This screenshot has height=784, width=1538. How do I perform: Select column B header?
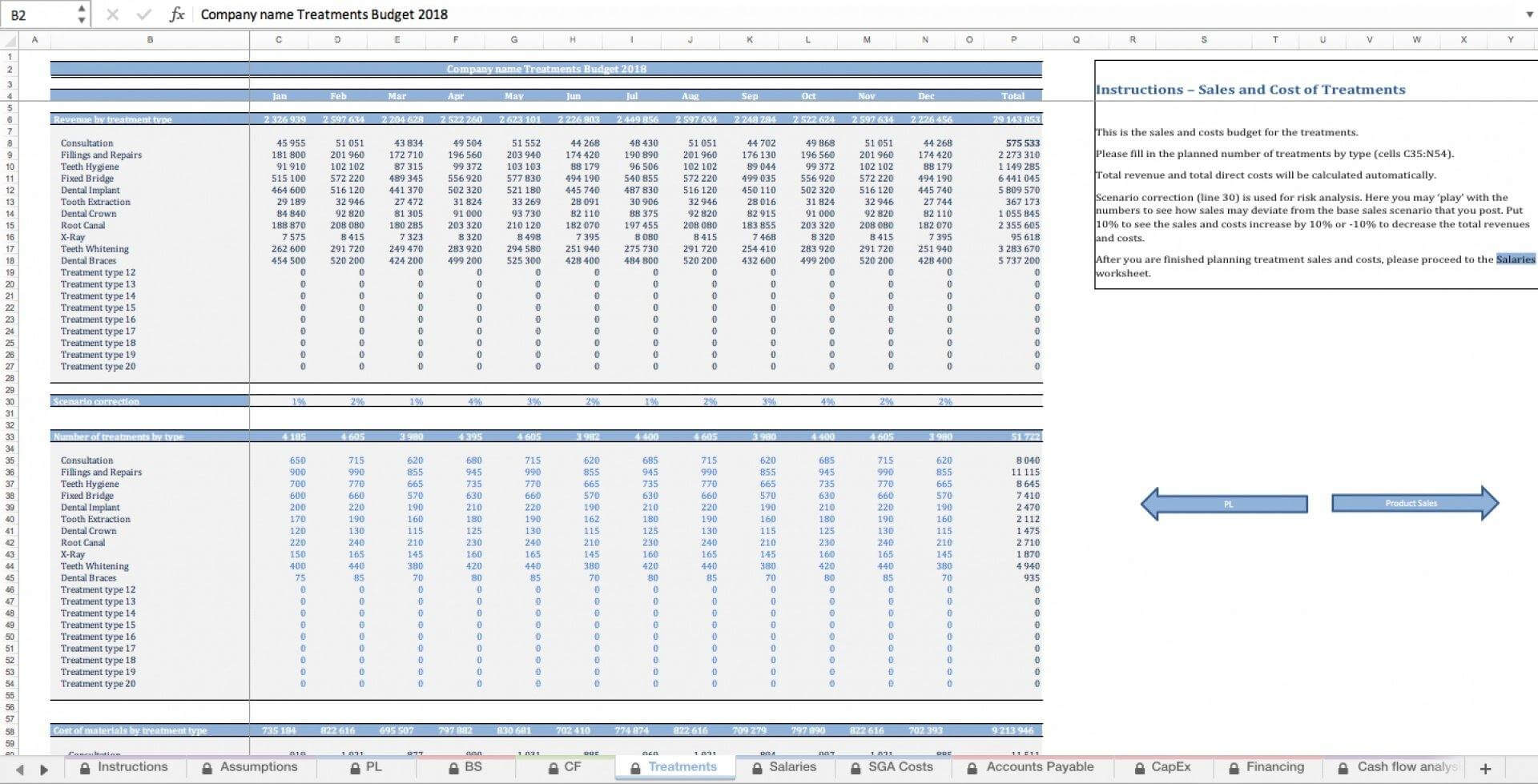150,39
